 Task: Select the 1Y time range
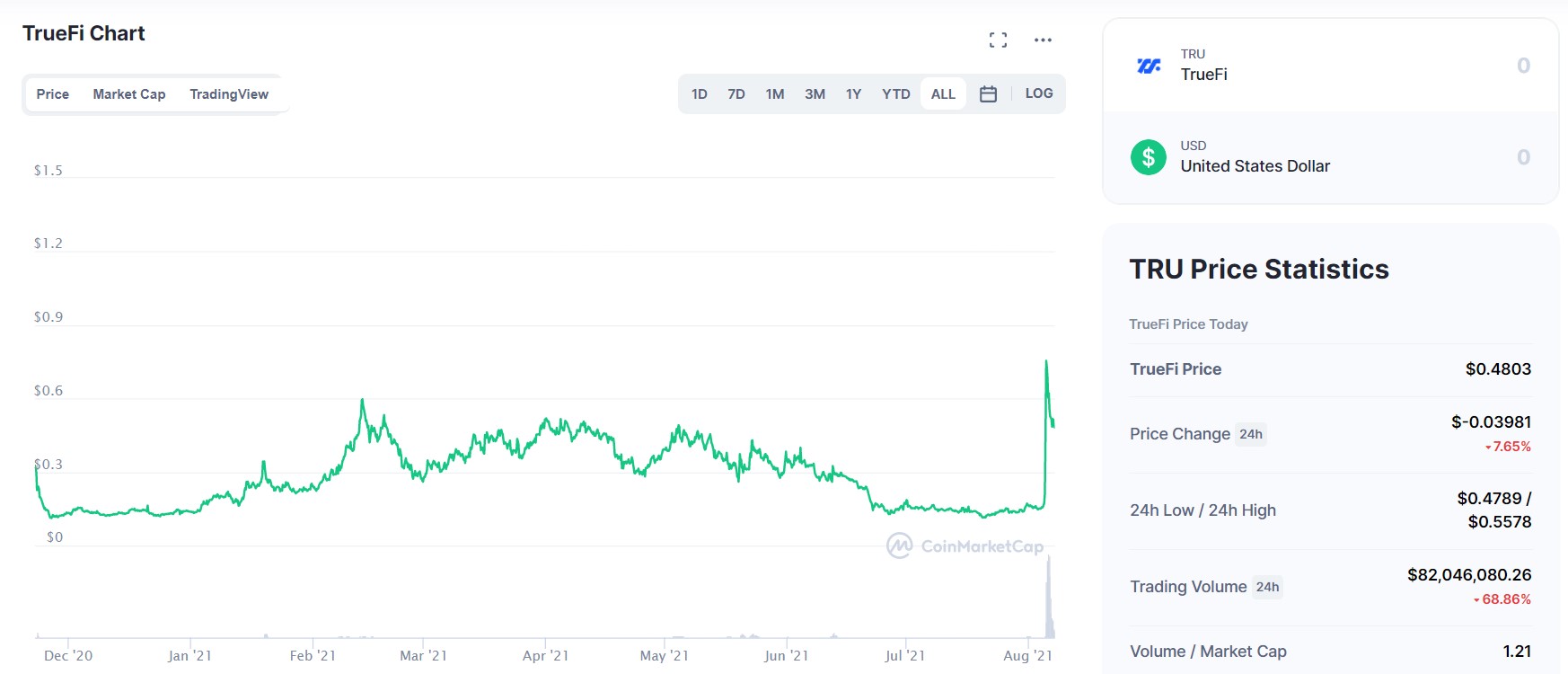point(853,93)
